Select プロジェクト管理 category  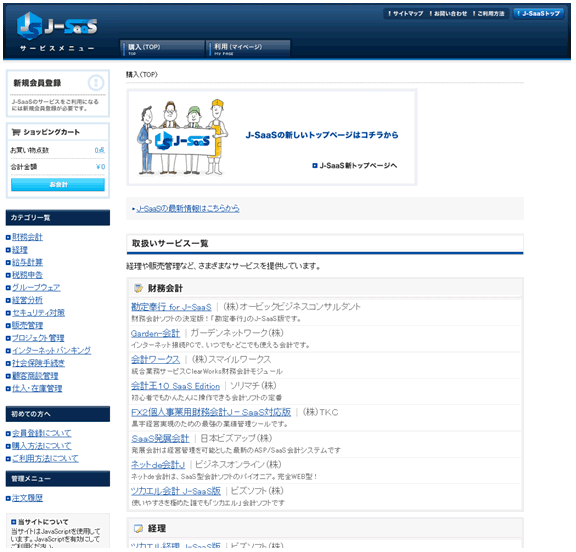click(x=38, y=338)
